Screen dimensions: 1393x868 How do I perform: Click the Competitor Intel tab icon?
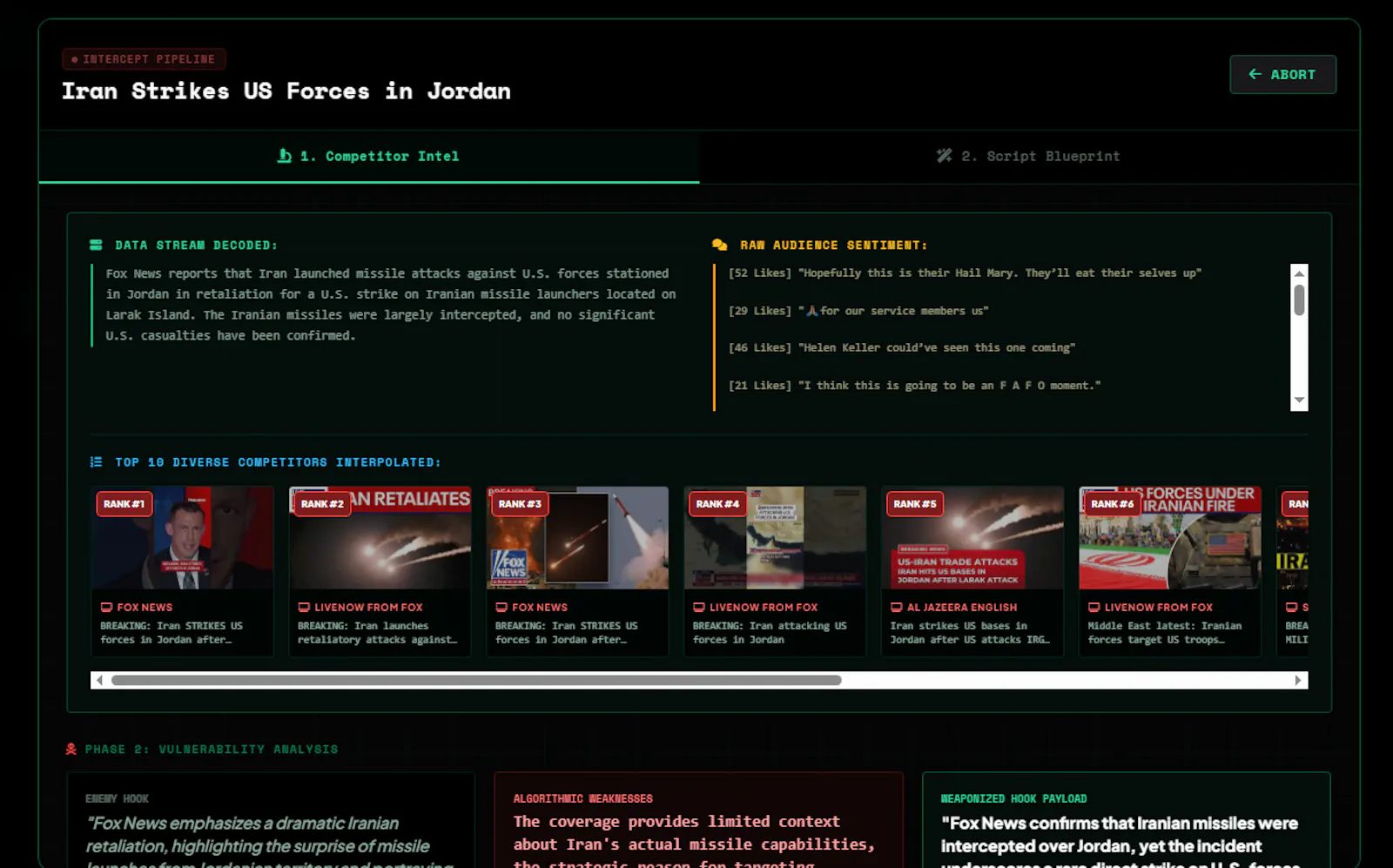click(285, 156)
